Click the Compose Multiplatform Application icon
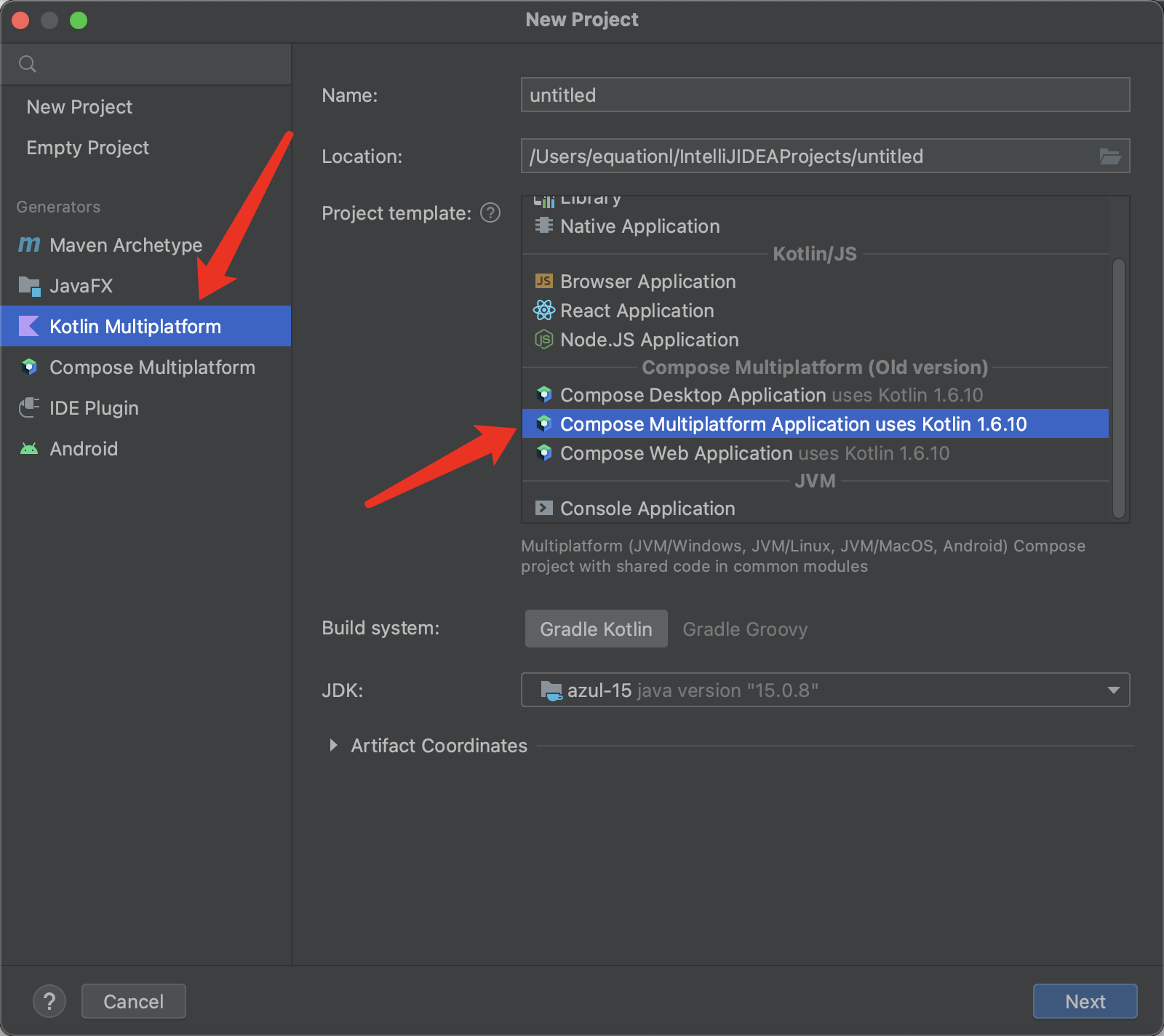 [543, 423]
